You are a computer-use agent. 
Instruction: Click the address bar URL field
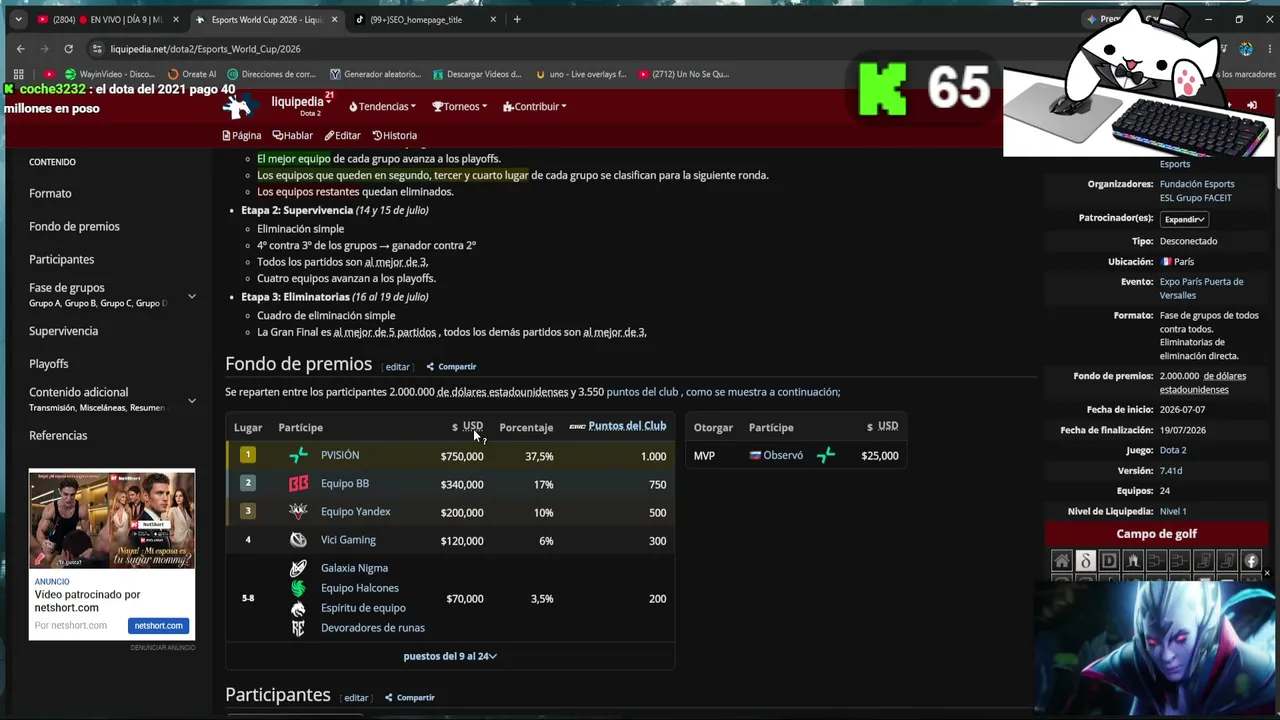[x=205, y=49]
